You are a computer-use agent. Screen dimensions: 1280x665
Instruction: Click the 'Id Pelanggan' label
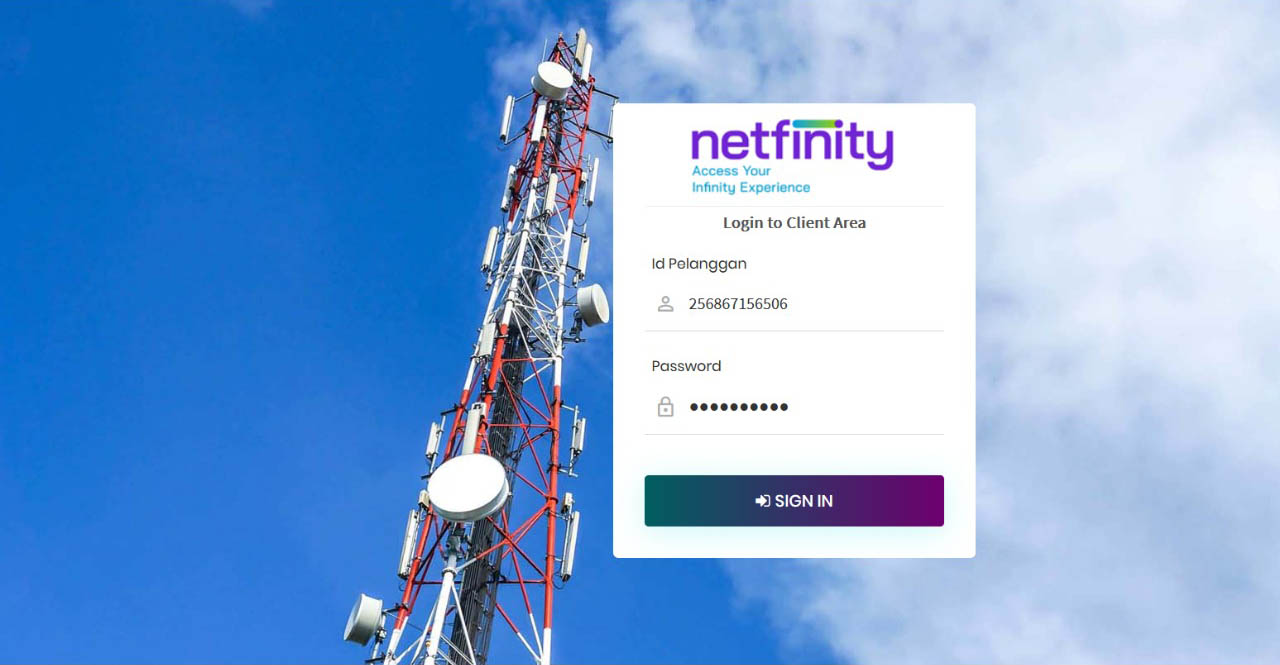point(699,264)
